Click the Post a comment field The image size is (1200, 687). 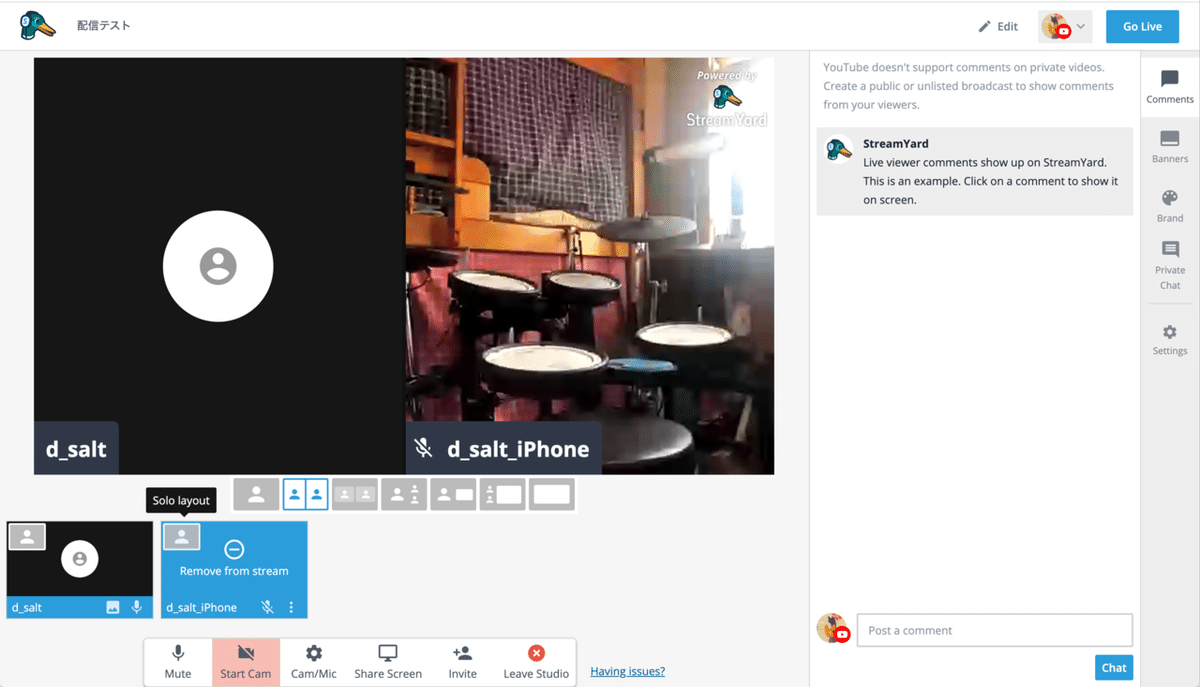point(995,630)
